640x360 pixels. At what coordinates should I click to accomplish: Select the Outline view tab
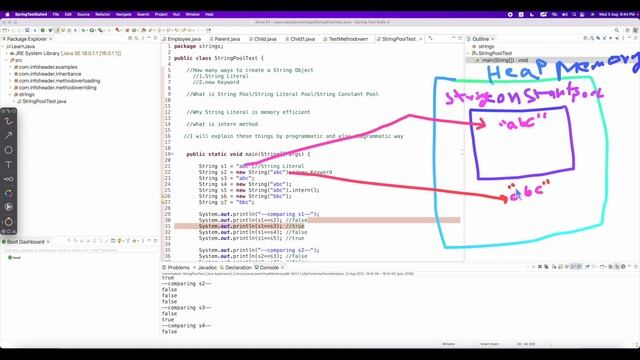[x=480, y=39]
